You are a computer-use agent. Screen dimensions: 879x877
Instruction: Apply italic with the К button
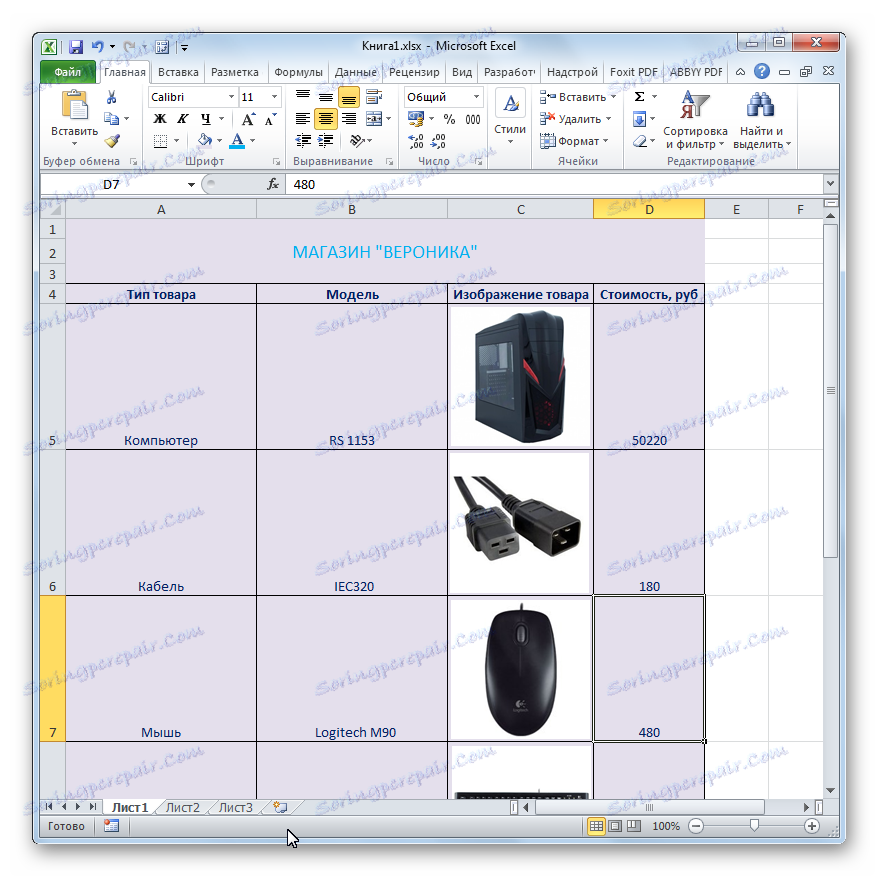183,119
